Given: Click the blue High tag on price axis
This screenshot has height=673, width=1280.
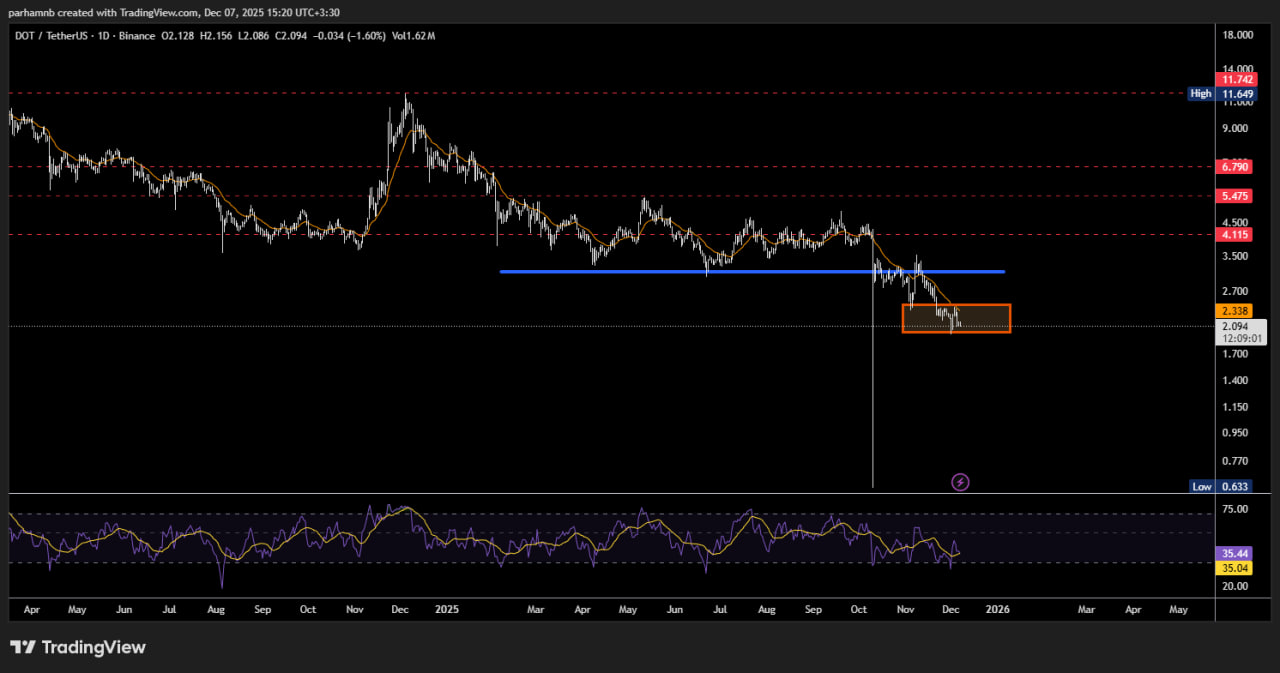Looking at the screenshot, I should coord(1201,93).
